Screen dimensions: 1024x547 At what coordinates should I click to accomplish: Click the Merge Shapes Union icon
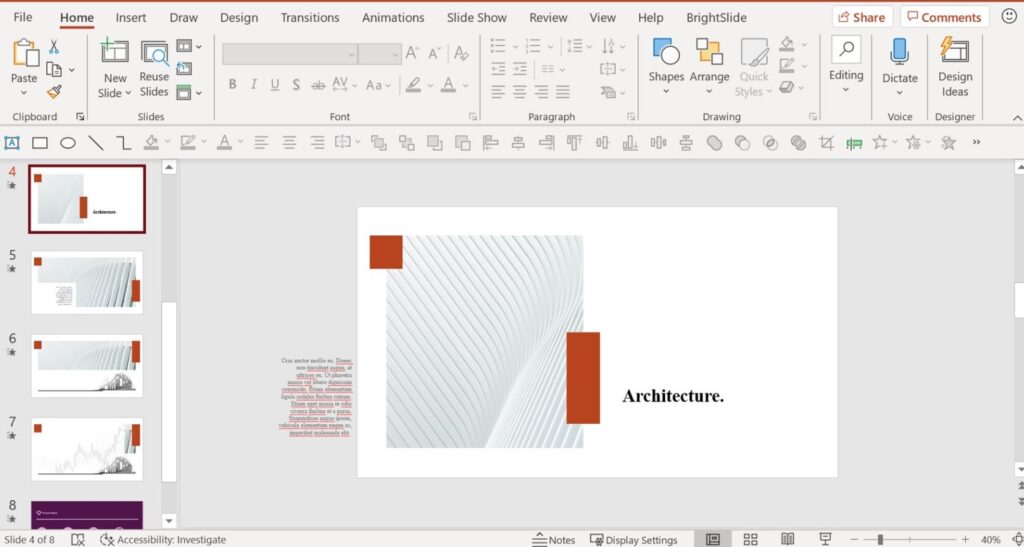point(714,142)
